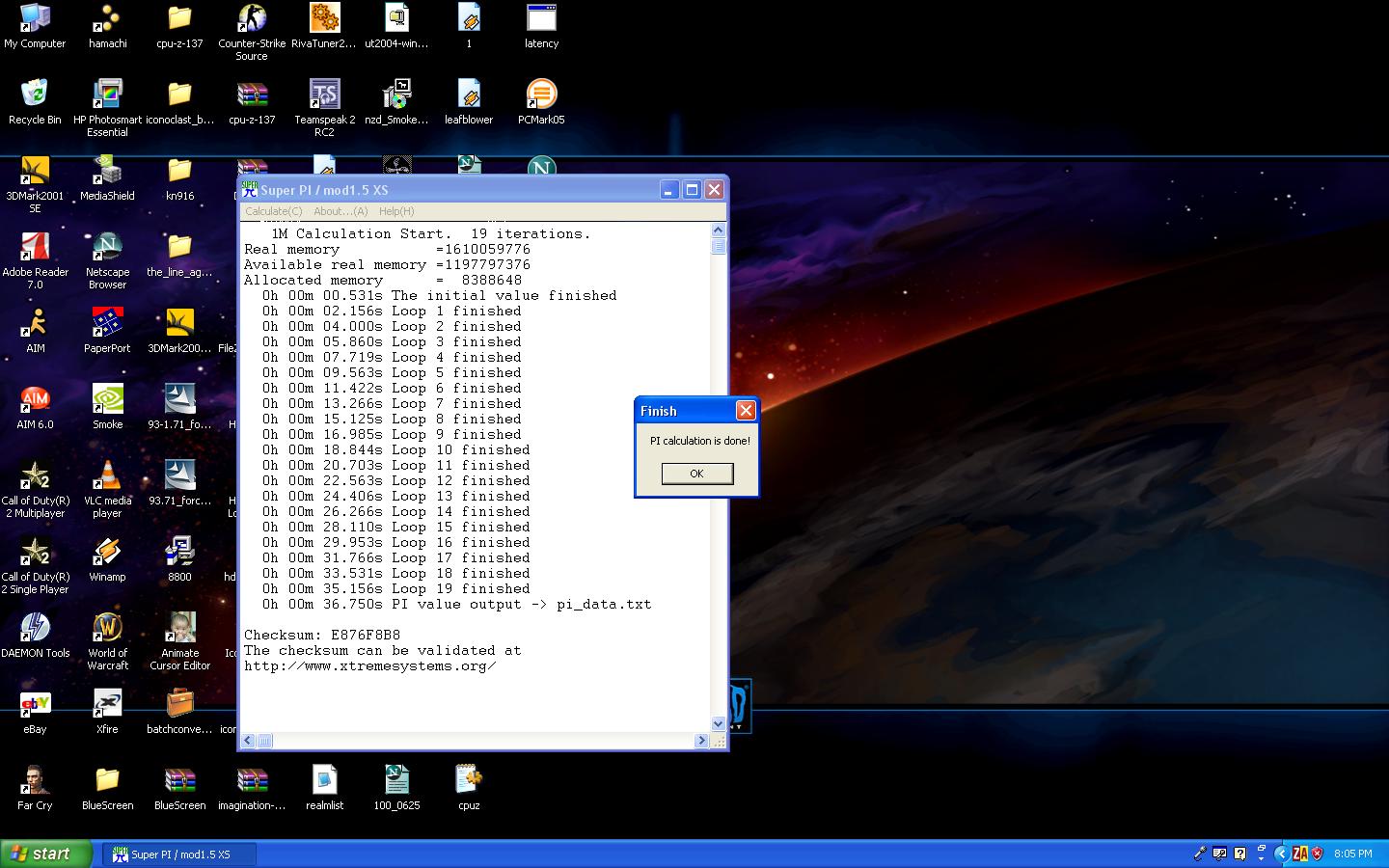Select the Adobe Reader 7.0 icon
Screen dimensions: 1389x868
pos(35,260)
